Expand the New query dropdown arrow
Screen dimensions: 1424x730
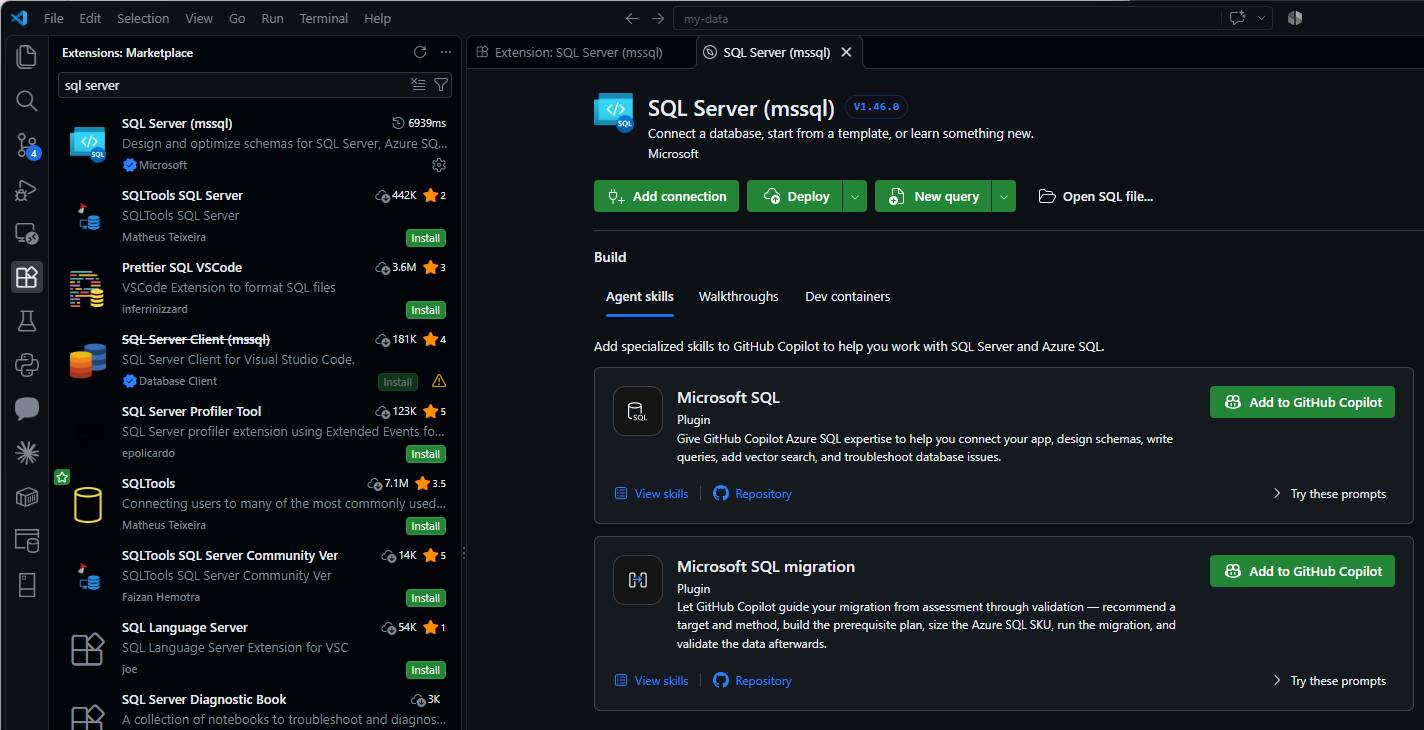click(1004, 196)
